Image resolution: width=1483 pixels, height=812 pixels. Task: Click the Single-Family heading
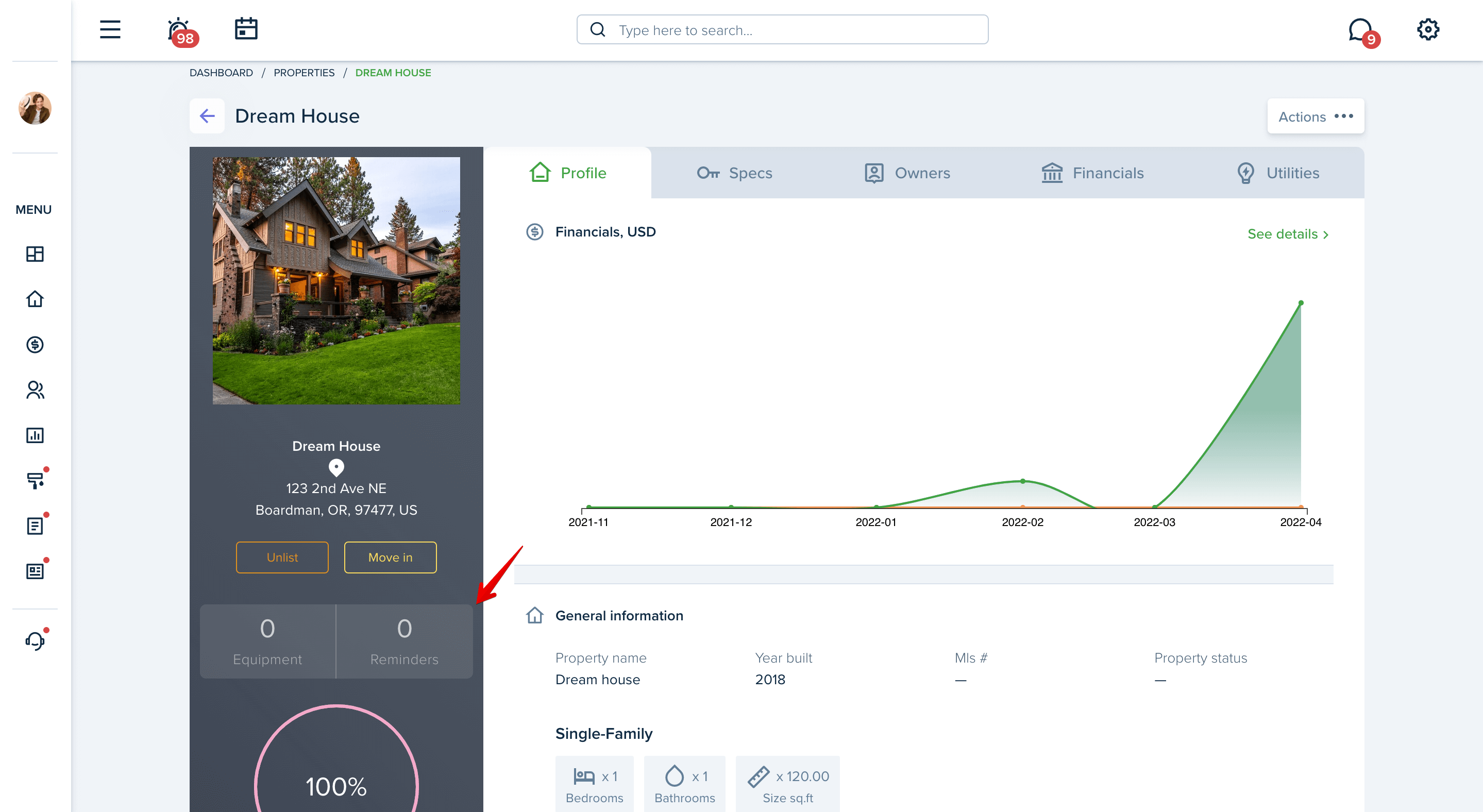[x=603, y=734]
